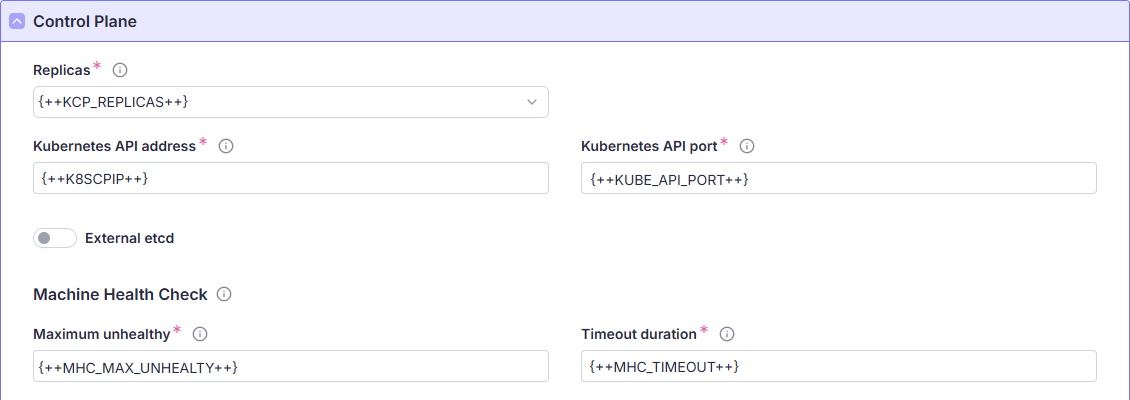The image size is (1130, 400).
Task: Click the Kubernetes API address label
Action: (114, 146)
